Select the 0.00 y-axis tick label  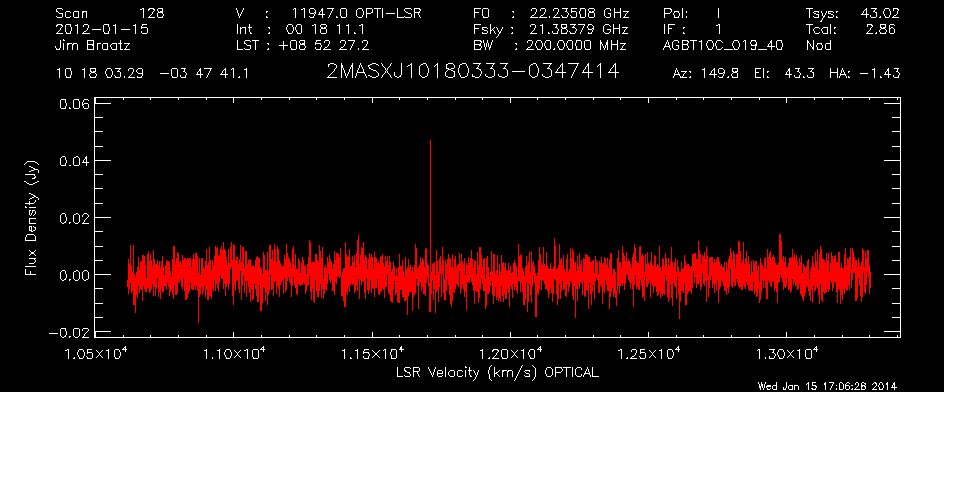(x=74, y=275)
